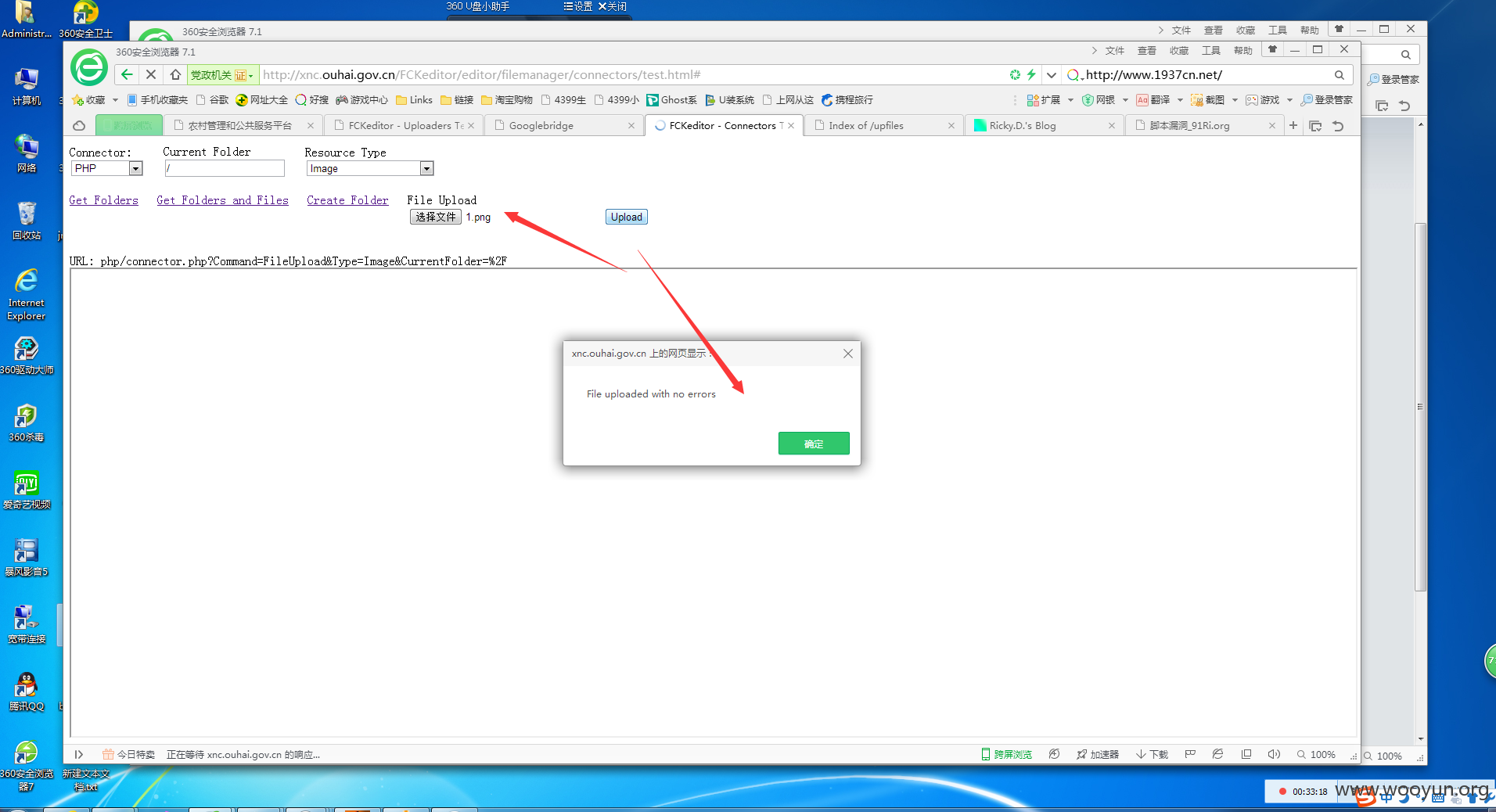Open 网址大全 bookmark

262,100
